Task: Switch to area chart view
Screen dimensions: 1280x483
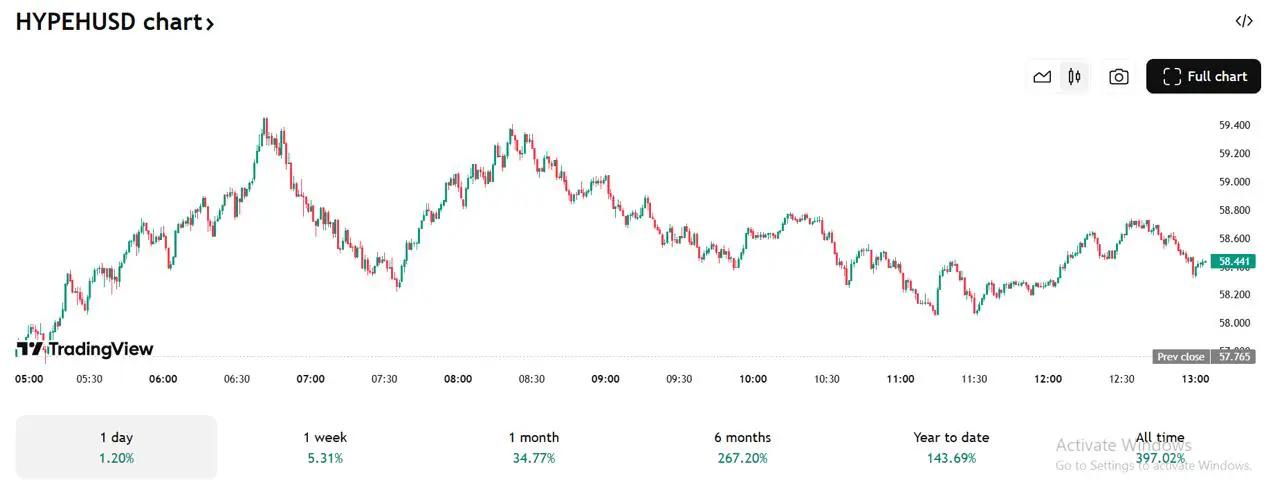Action: point(1042,77)
